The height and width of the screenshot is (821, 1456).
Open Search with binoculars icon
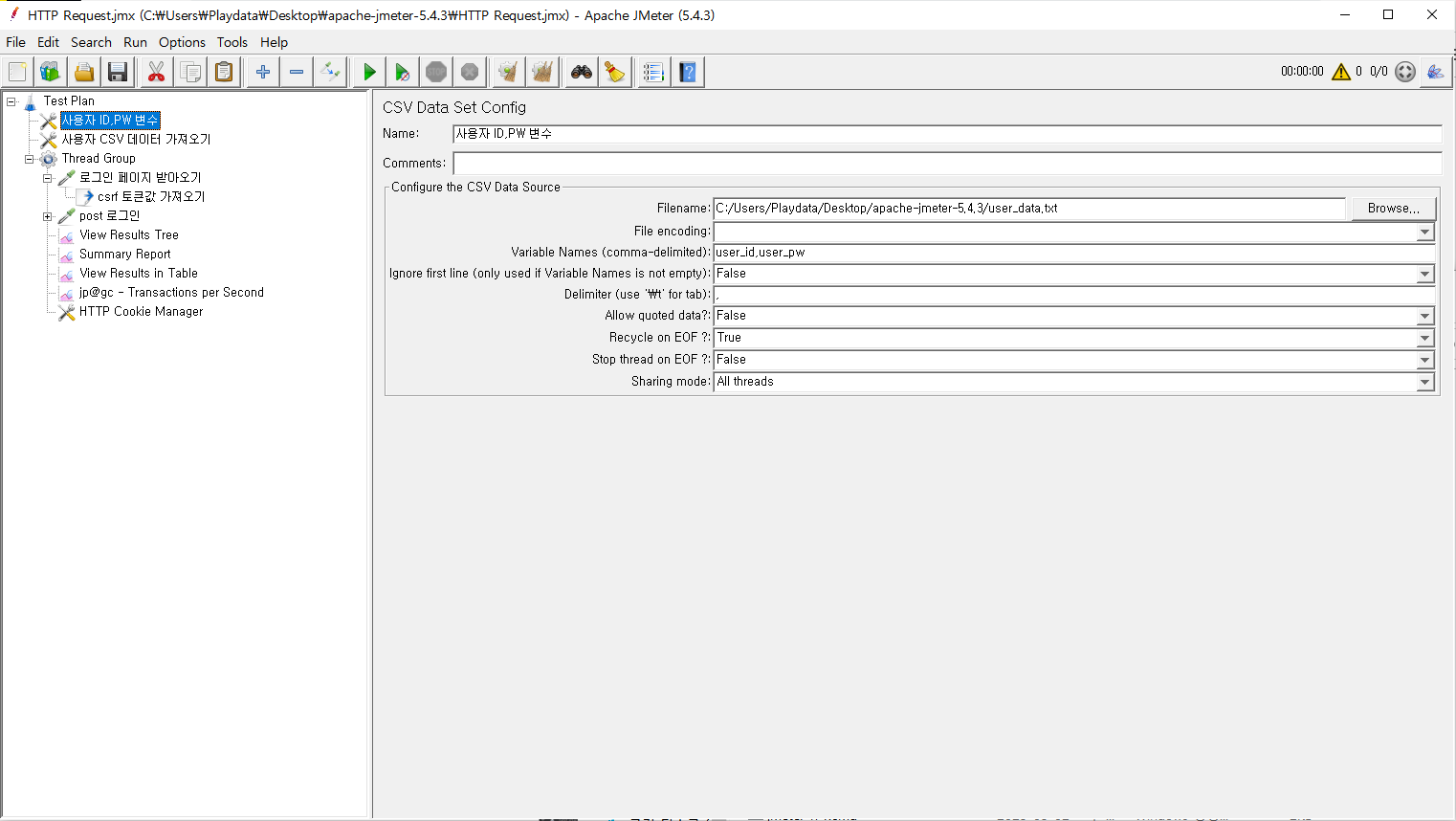pyautogui.click(x=582, y=72)
